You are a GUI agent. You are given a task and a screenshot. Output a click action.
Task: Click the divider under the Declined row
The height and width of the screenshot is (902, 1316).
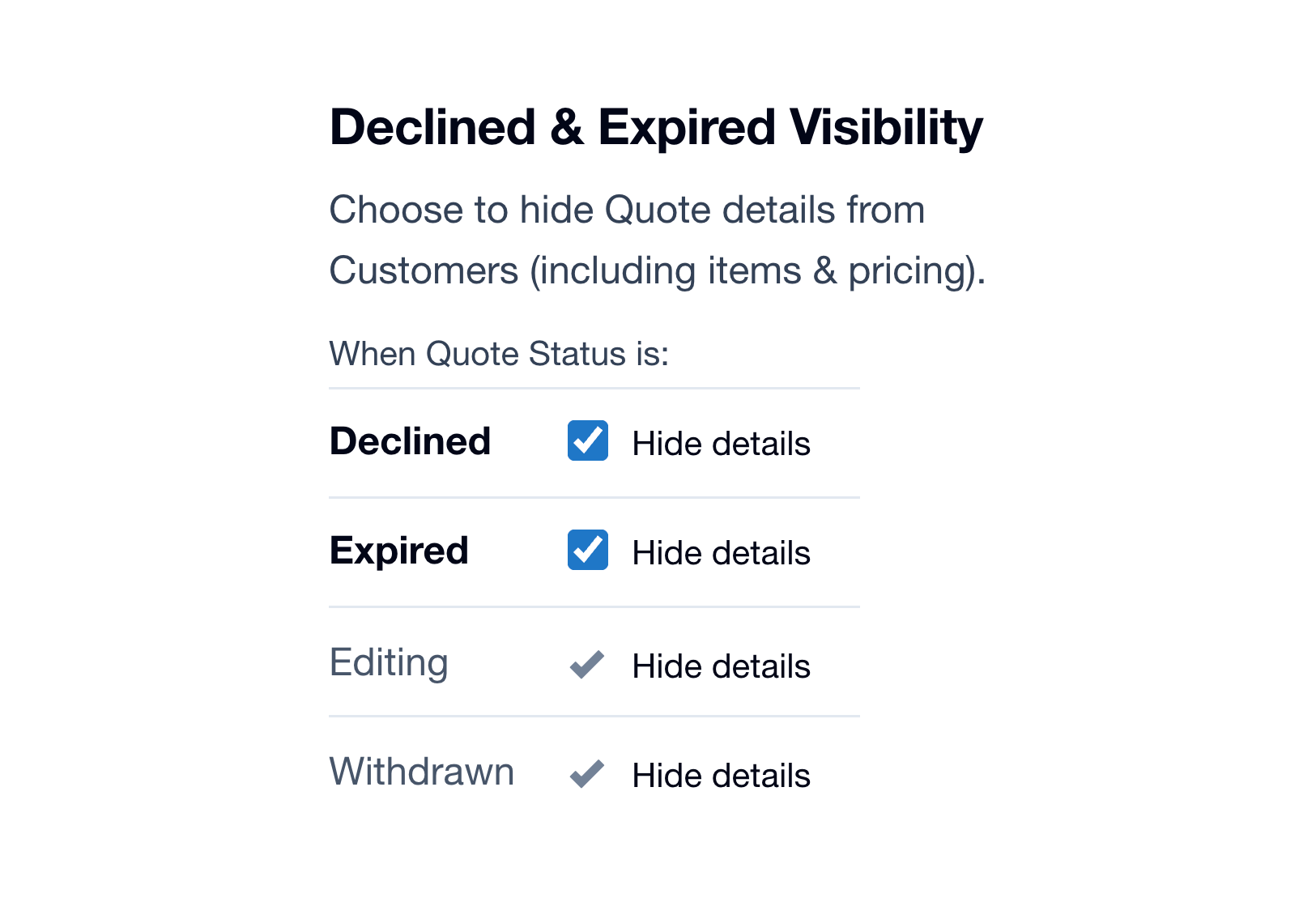point(594,496)
